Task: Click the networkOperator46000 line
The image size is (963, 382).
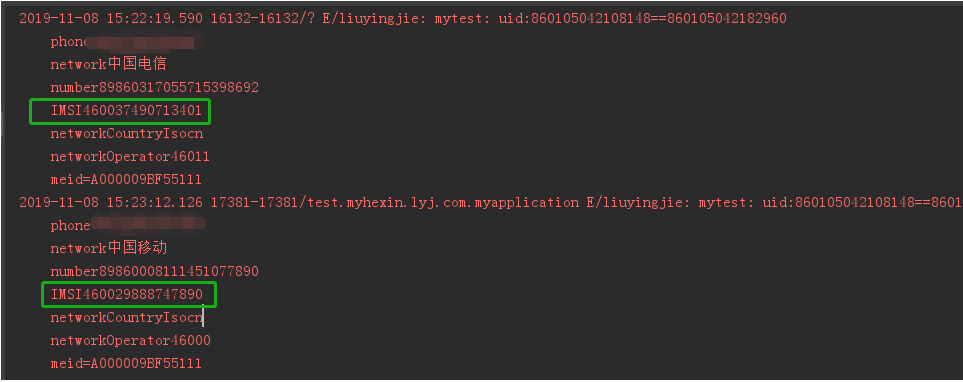Action: point(130,340)
